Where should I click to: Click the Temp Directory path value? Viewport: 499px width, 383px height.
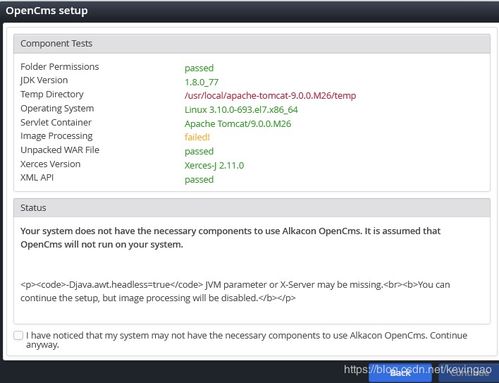pos(270,96)
